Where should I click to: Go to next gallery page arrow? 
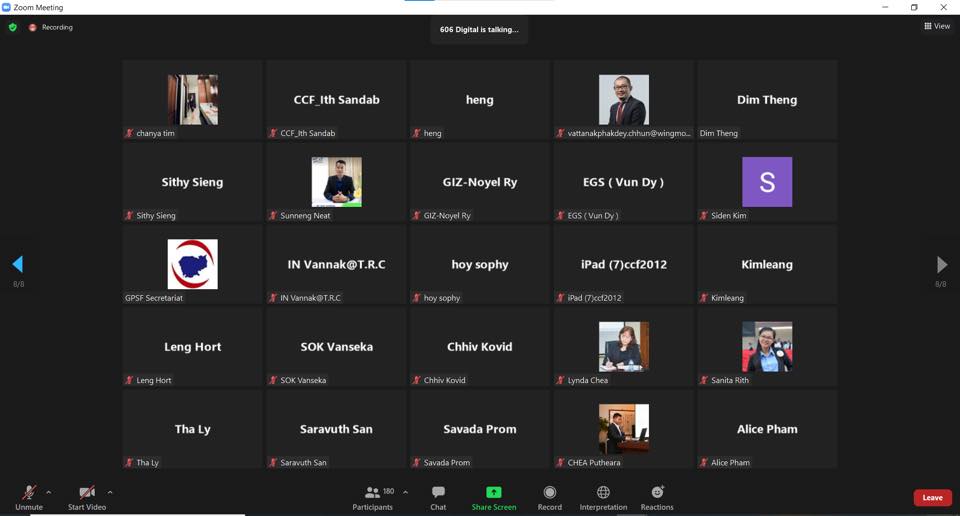click(941, 264)
